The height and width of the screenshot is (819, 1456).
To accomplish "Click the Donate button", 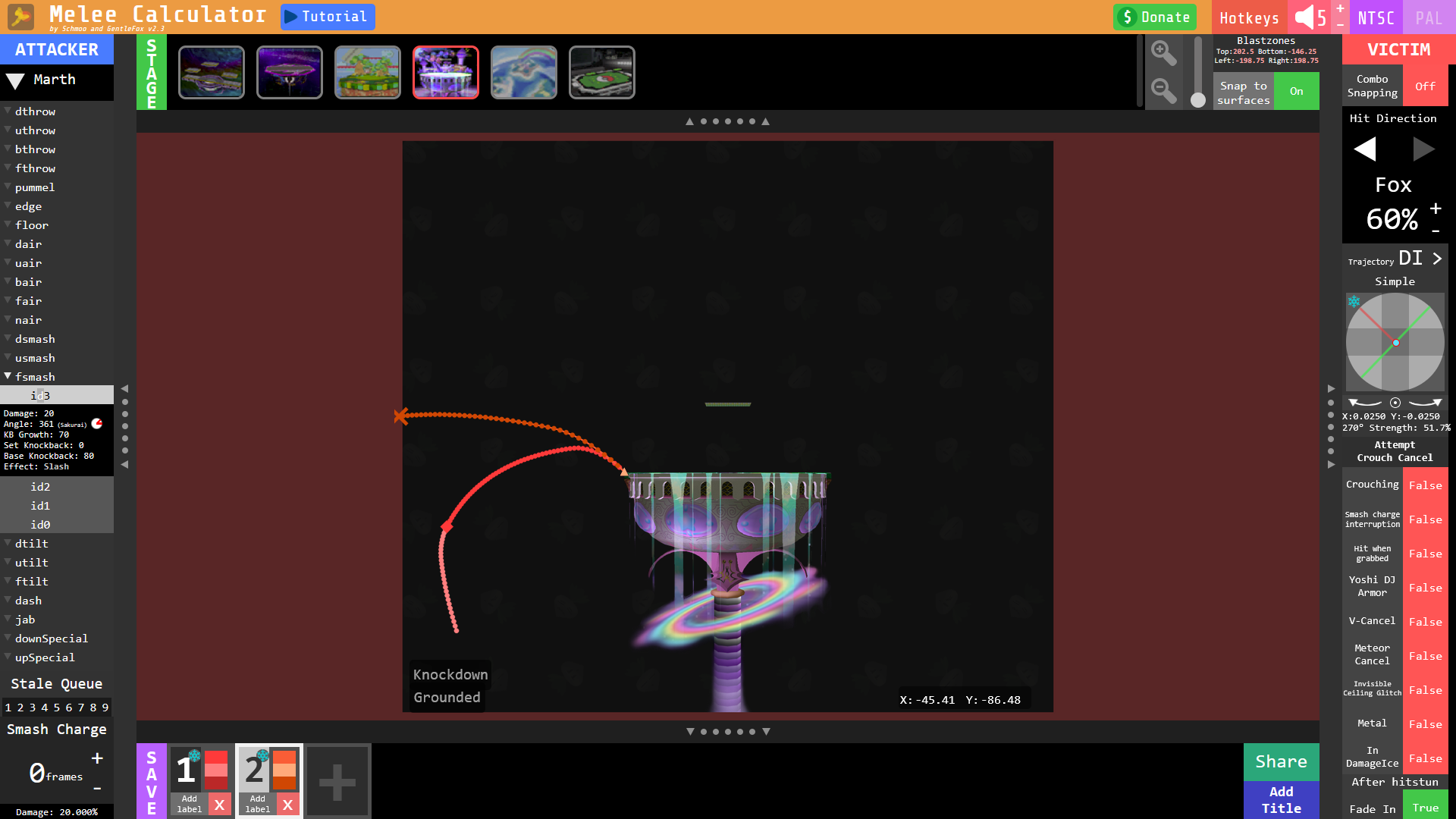I will point(1155,17).
